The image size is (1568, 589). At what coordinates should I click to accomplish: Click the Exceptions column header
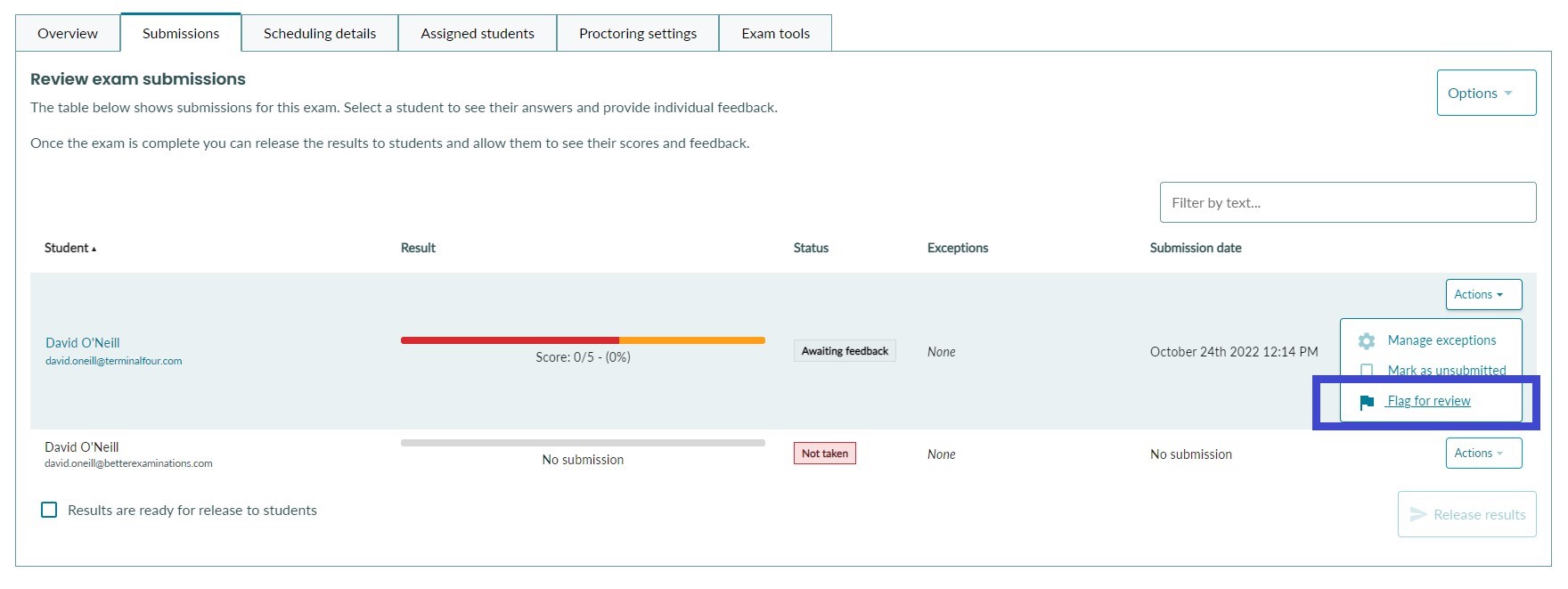pyautogui.click(x=958, y=248)
